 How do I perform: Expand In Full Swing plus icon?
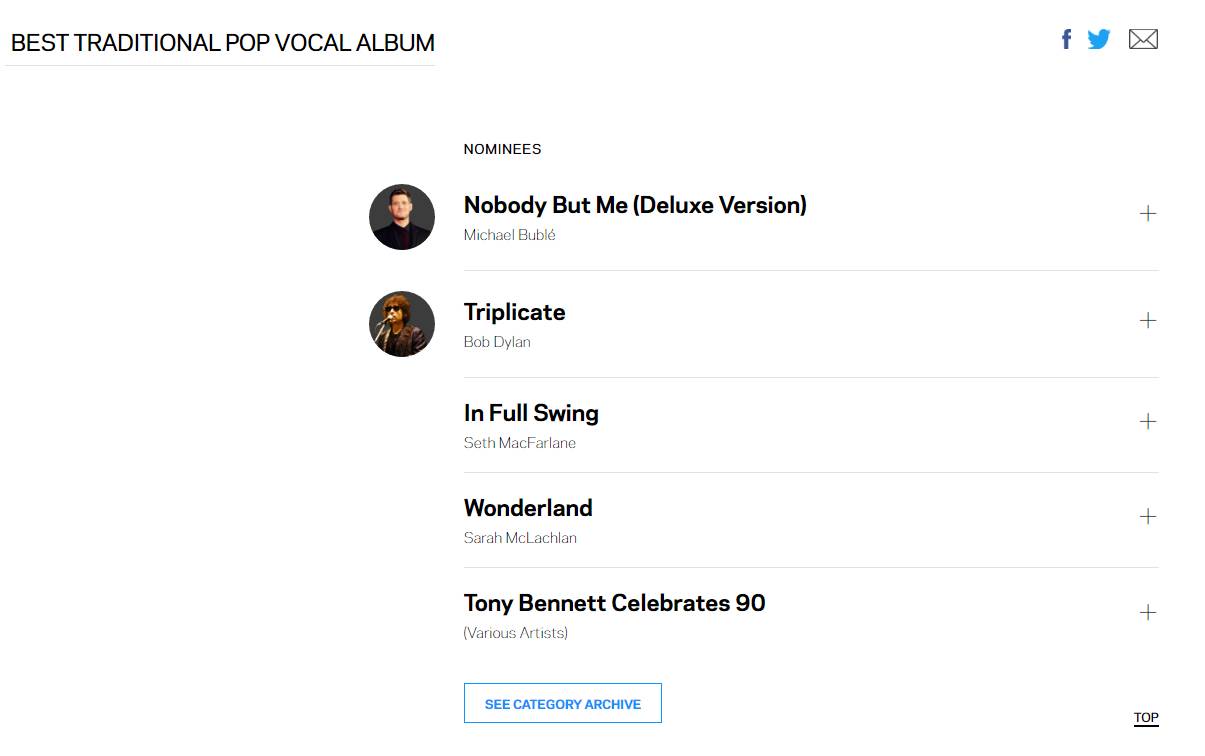tap(1148, 421)
